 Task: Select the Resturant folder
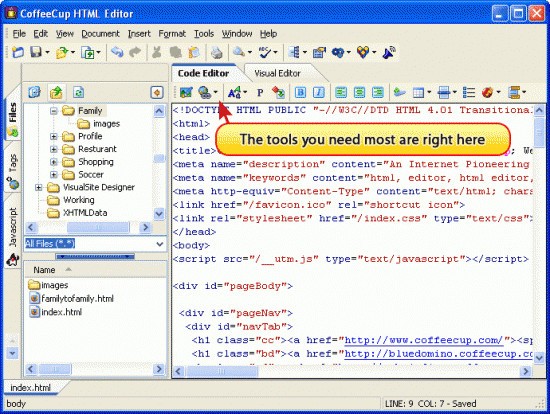pos(97,149)
